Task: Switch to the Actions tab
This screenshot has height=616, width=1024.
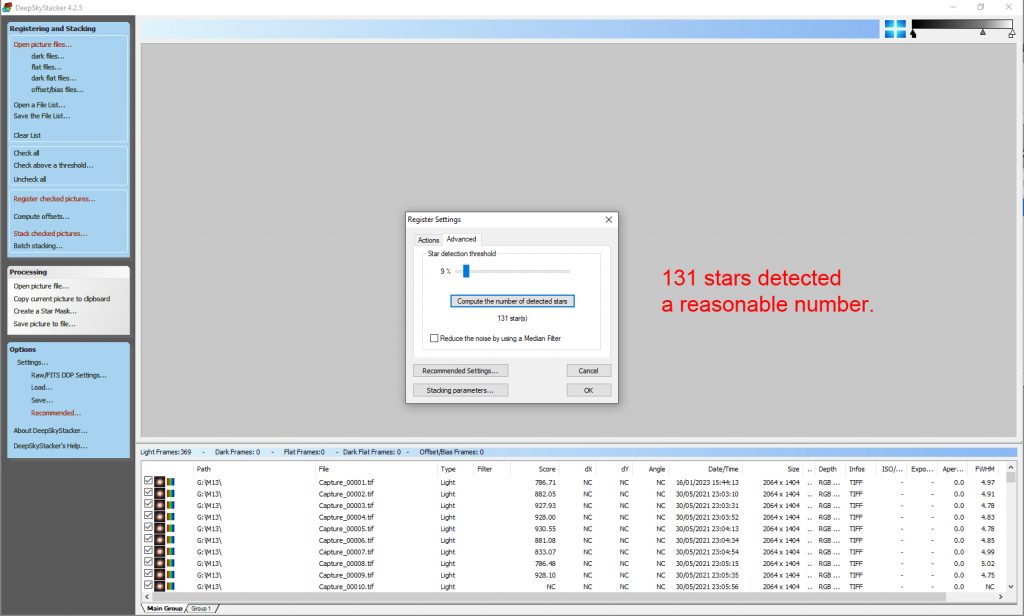Action: [x=428, y=240]
